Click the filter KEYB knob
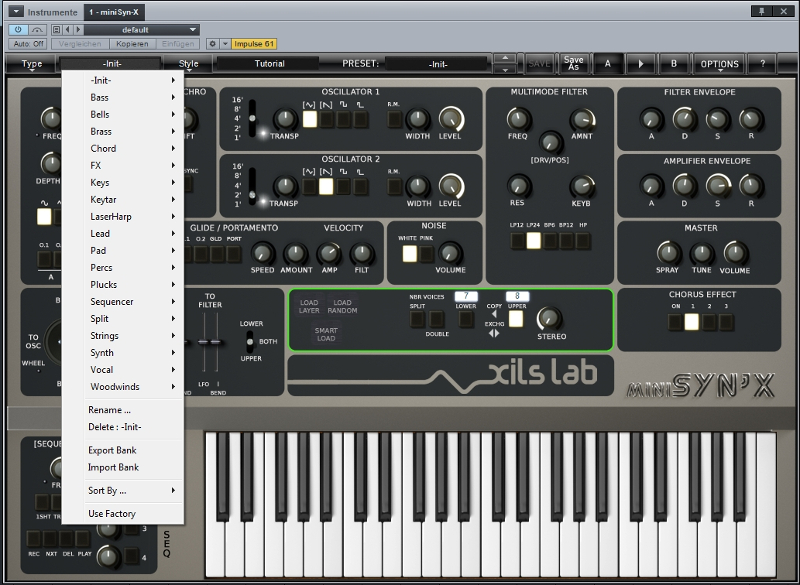The height and width of the screenshot is (585, 800). point(581,186)
